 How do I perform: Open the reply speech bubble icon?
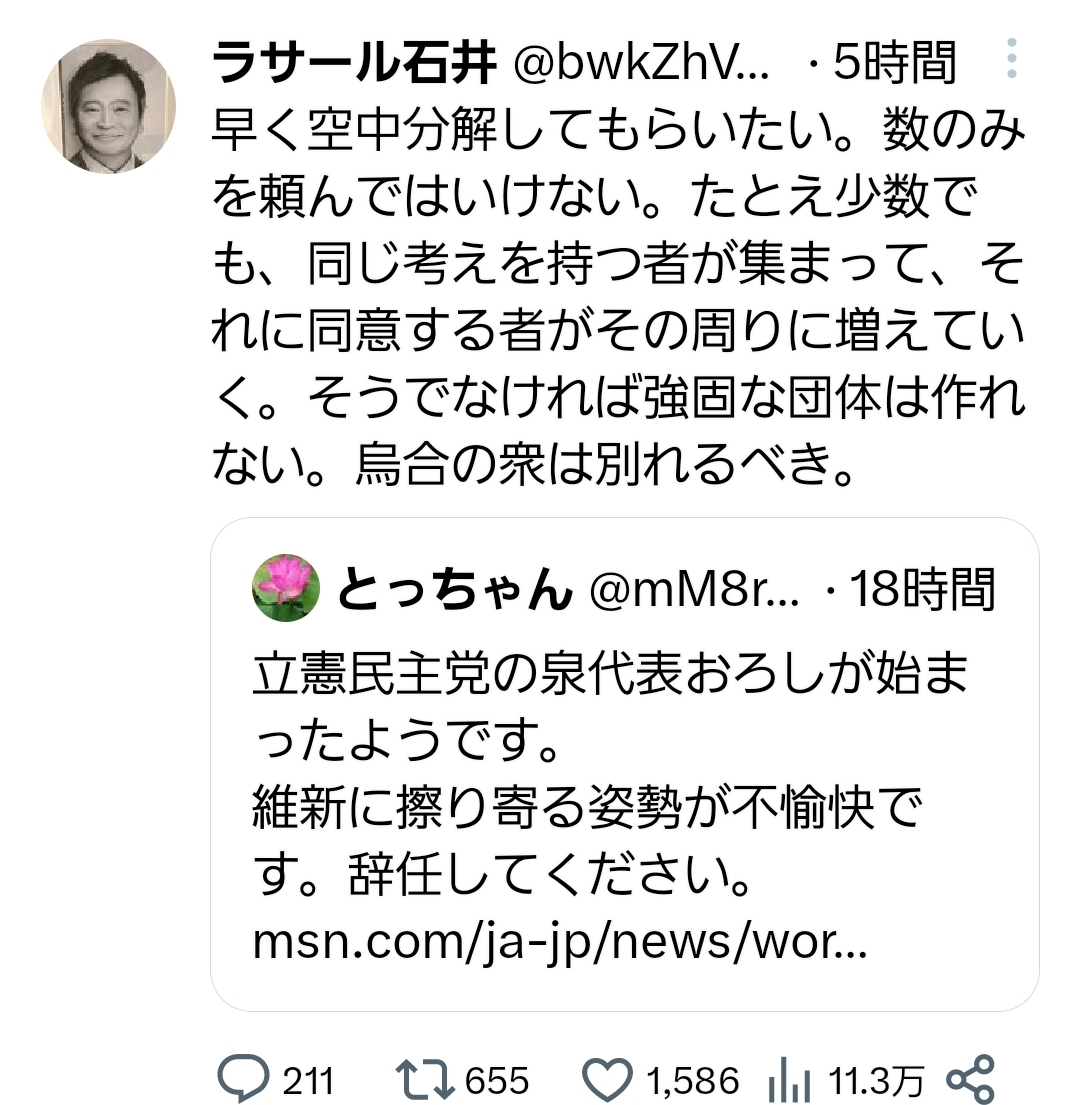tap(243, 1078)
